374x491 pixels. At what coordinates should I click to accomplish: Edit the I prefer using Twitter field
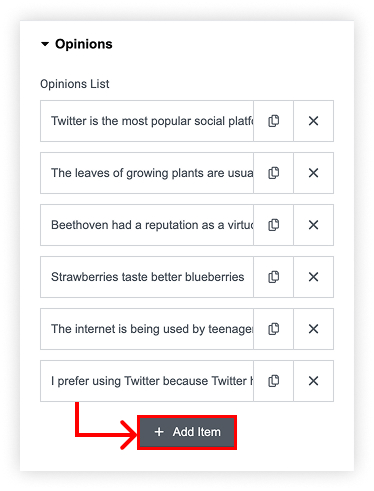tap(147, 381)
